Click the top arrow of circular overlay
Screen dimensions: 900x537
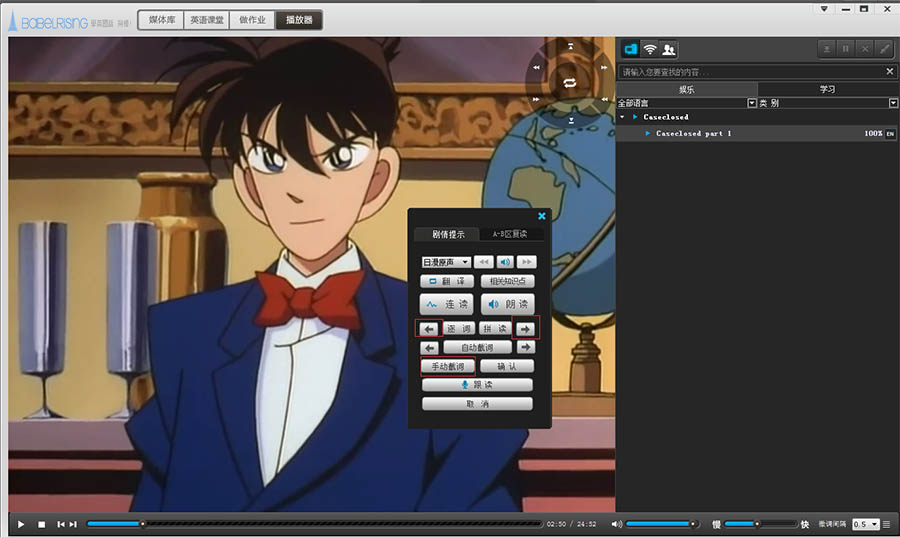tap(571, 46)
